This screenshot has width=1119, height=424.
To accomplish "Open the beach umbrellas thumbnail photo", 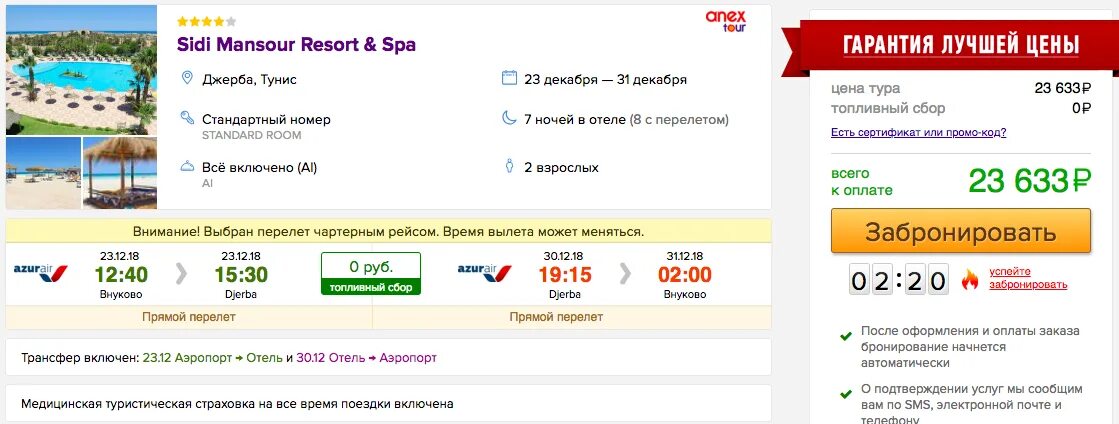I will coord(43,173).
